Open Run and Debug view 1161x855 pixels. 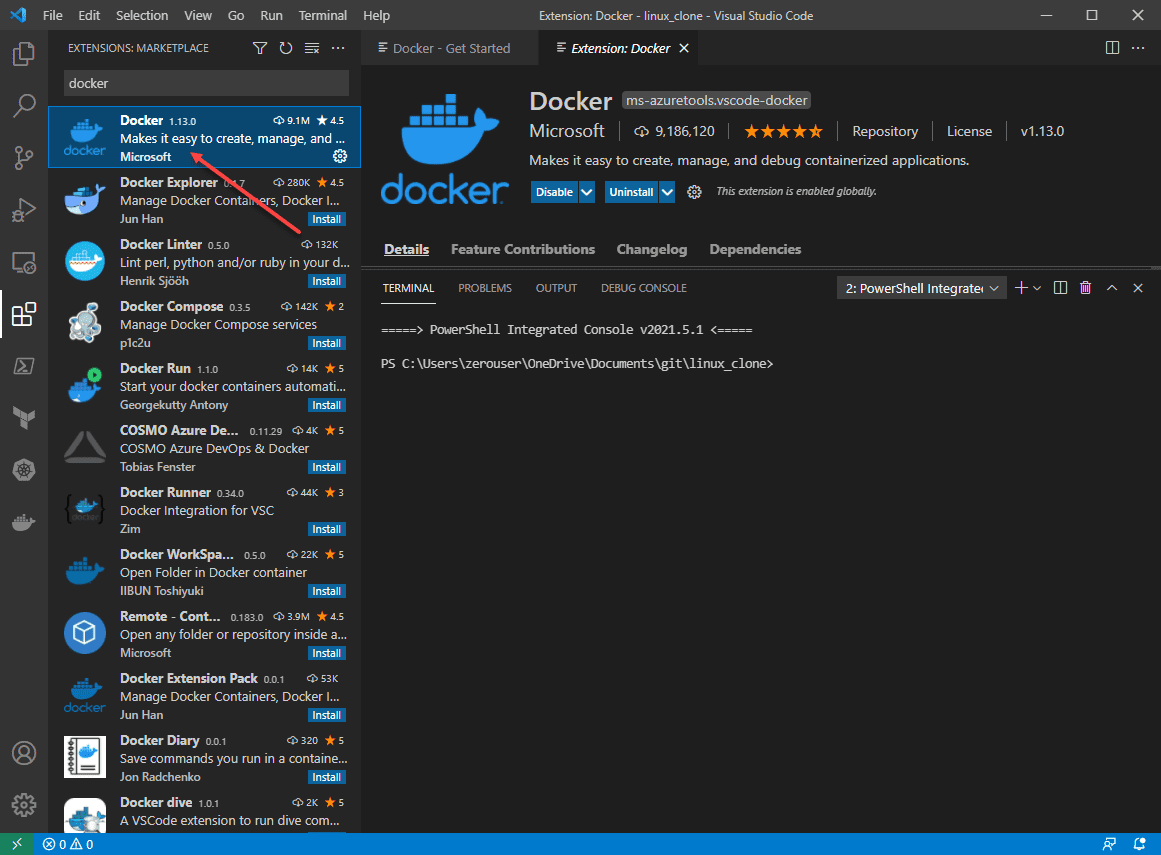[x=24, y=210]
